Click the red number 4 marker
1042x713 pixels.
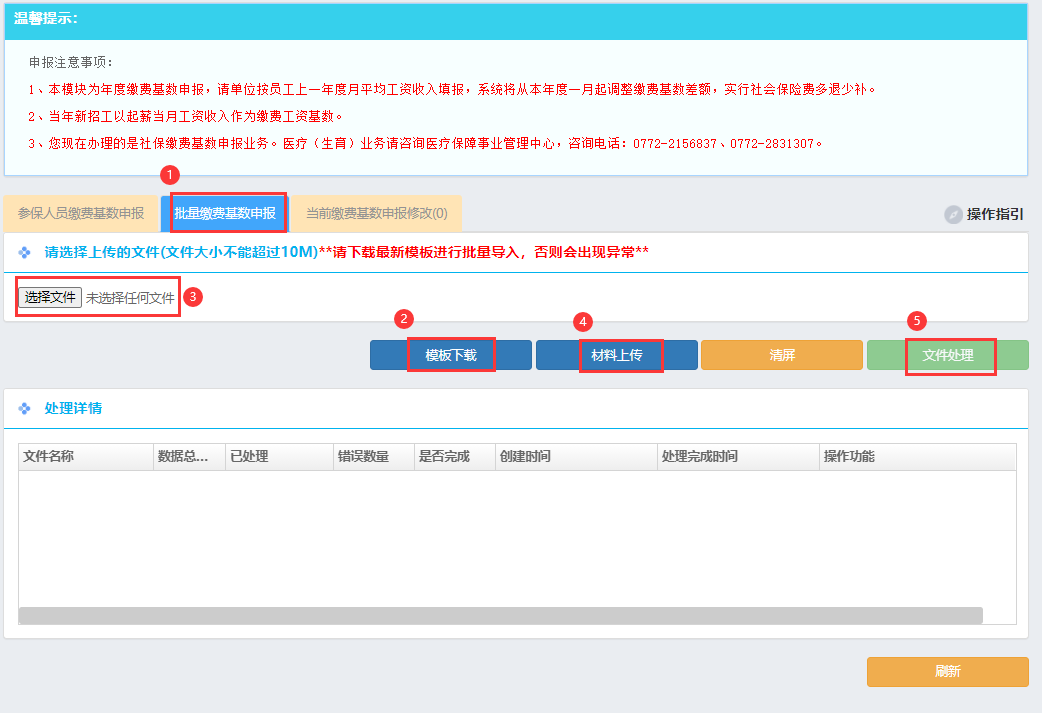pyautogui.click(x=583, y=322)
